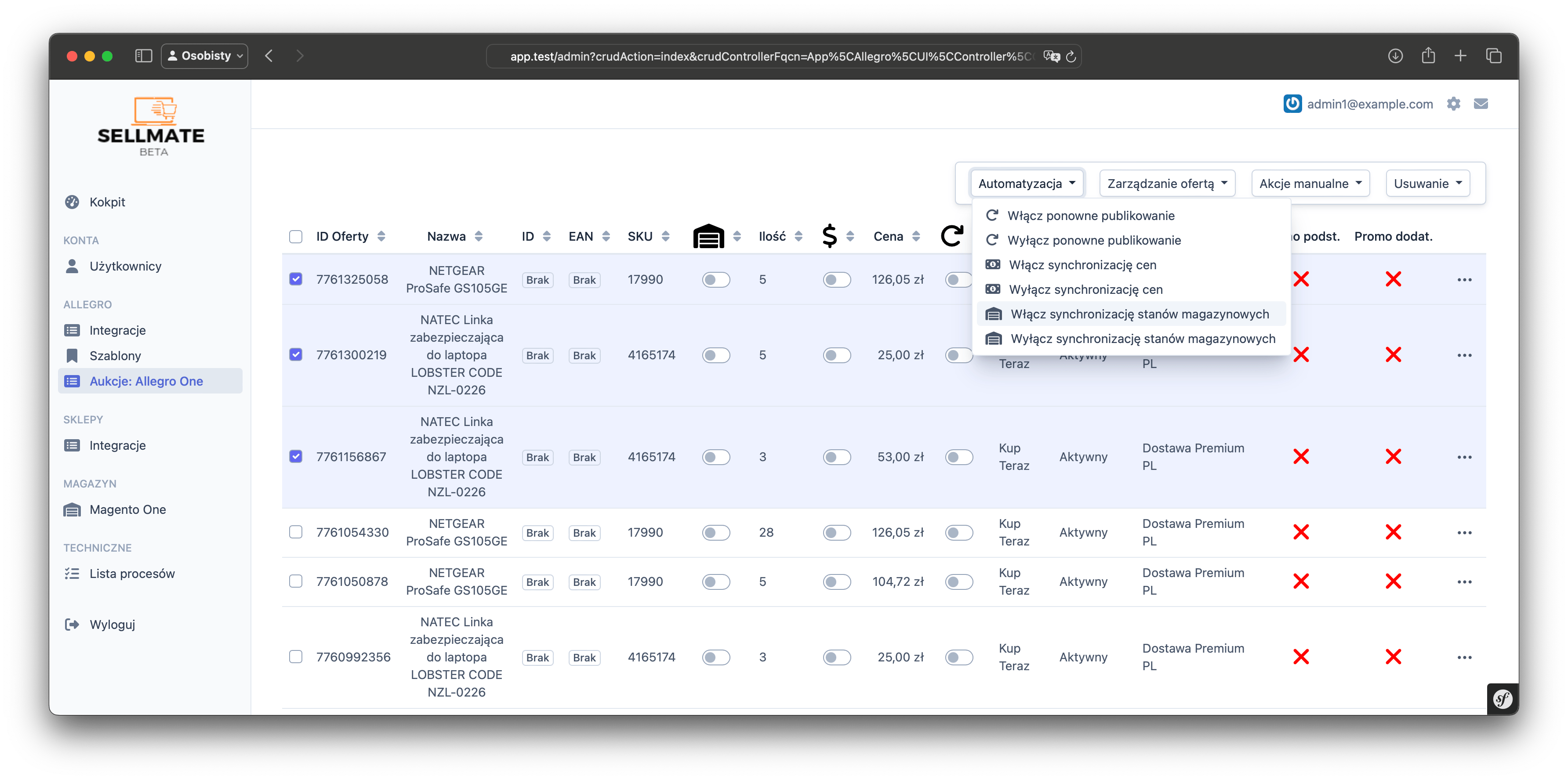Click the Magento One warehouse icon
The height and width of the screenshot is (780, 1568).
72,510
